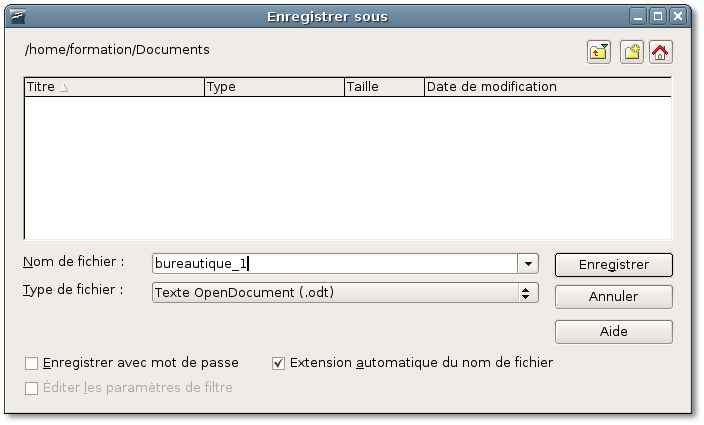Click the Annuler button

click(x=614, y=297)
